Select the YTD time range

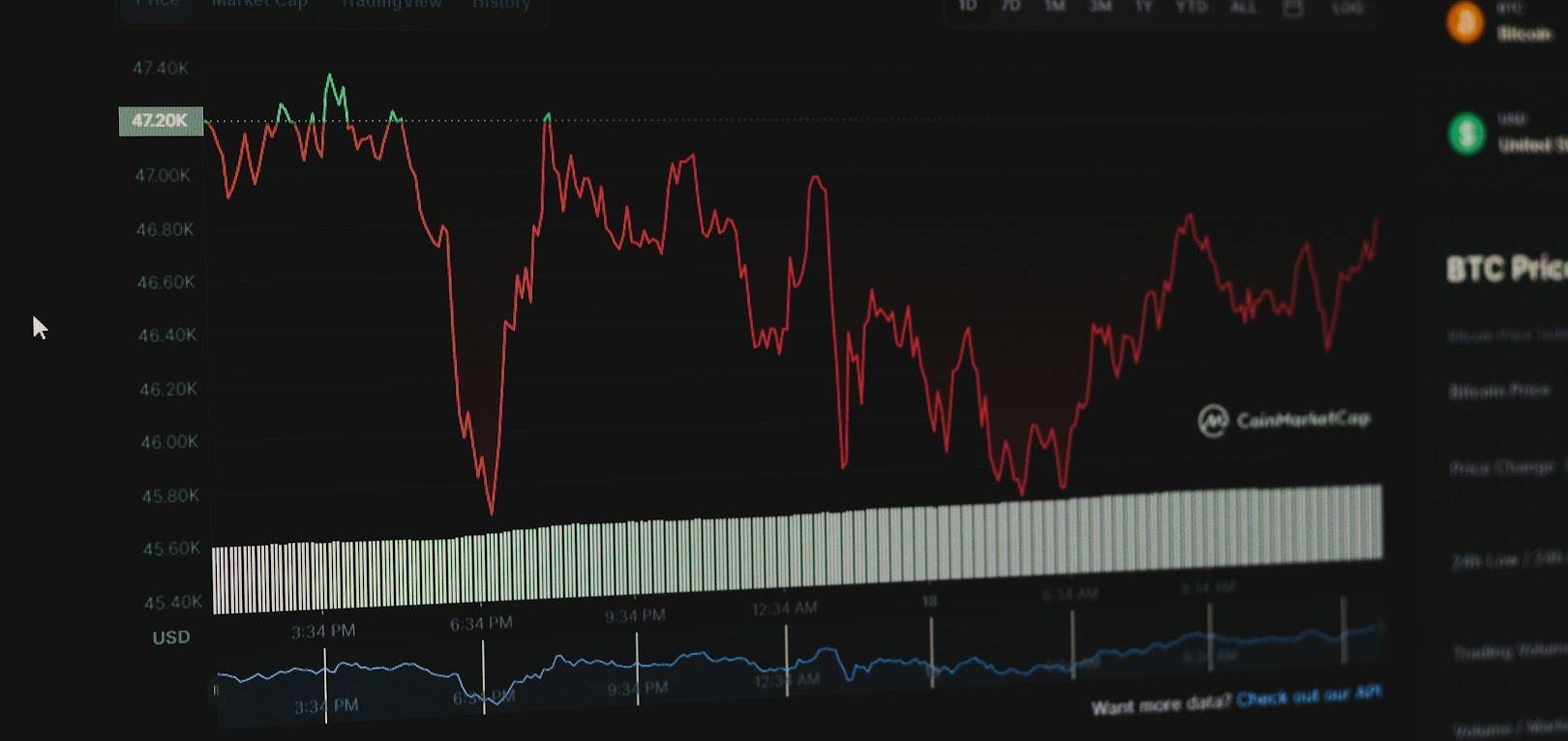[1191, 7]
